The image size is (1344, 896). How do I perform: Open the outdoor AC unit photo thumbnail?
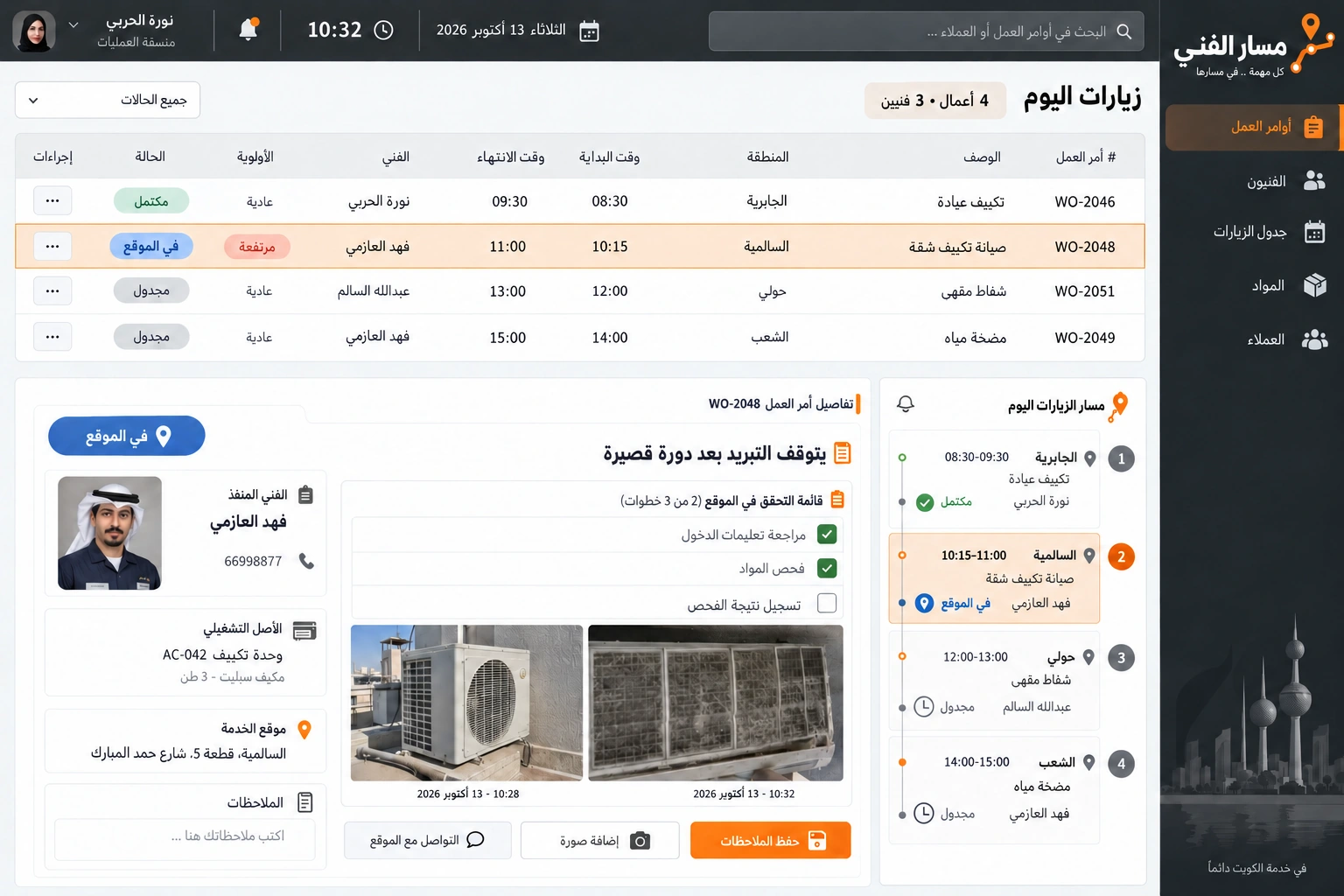click(466, 703)
